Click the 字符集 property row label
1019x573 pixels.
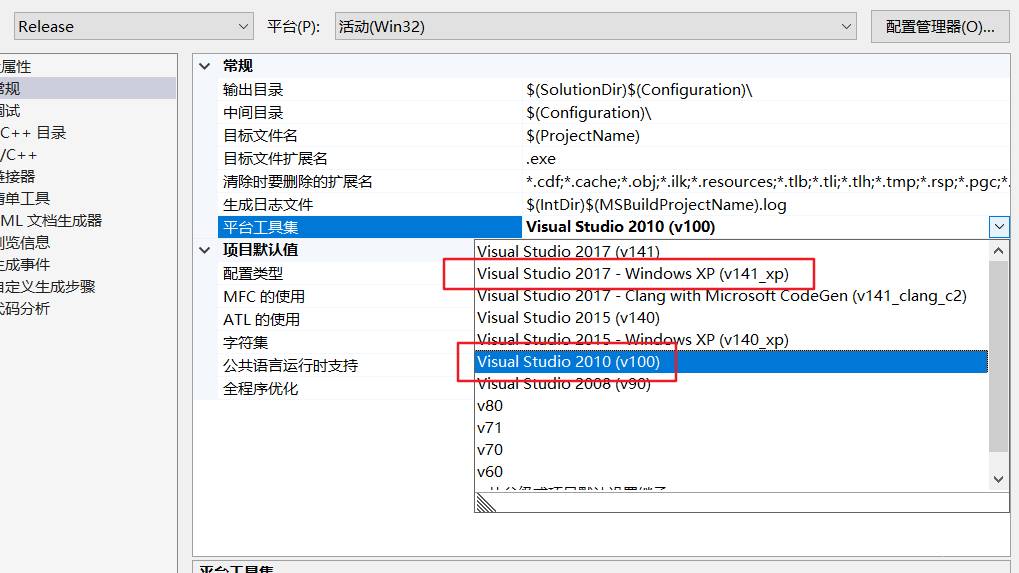pos(245,342)
